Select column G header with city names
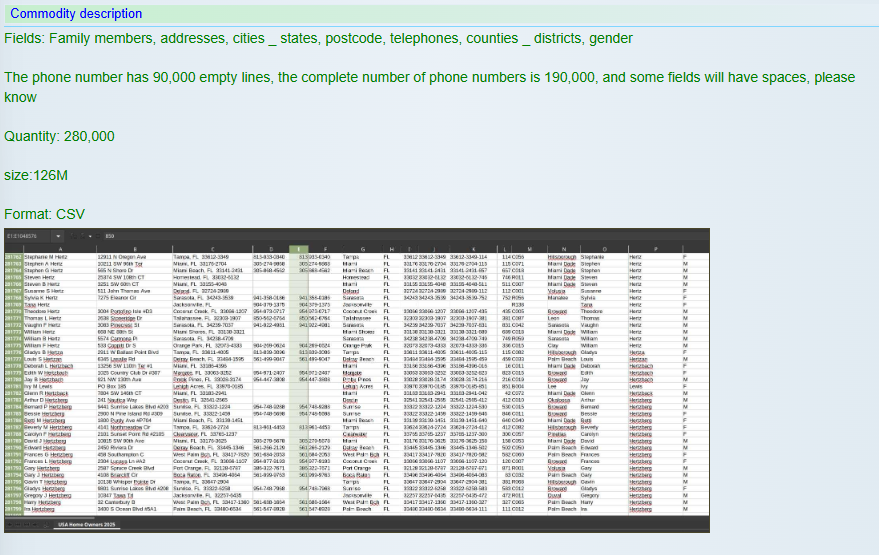Image resolution: width=879 pixels, height=555 pixels. tap(360, 249)
